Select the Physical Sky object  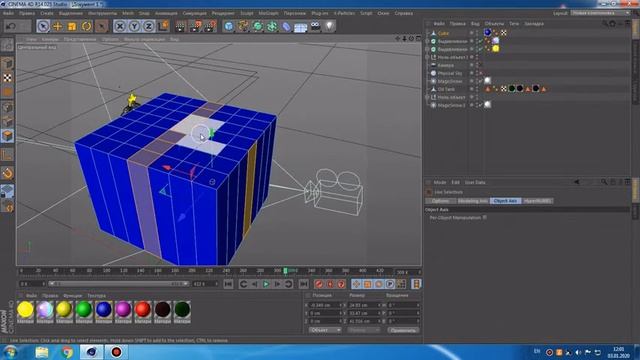pyautogui.click(x=450, y=73)
